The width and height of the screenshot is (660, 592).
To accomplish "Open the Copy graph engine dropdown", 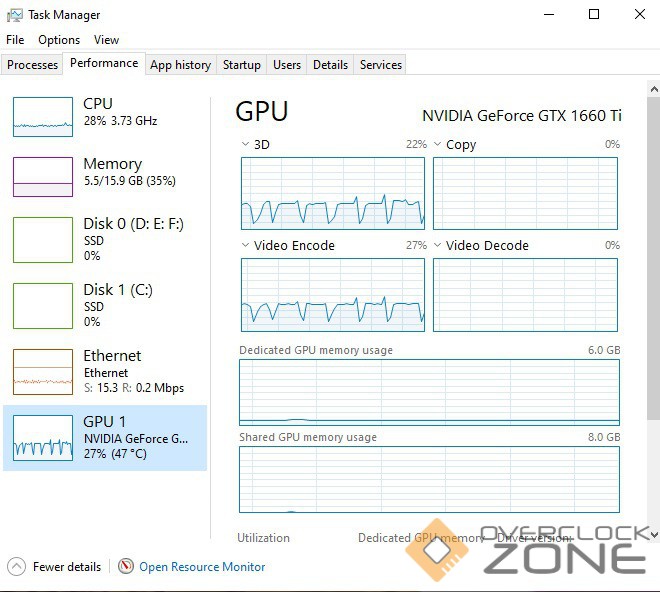I will pos(438,145).
